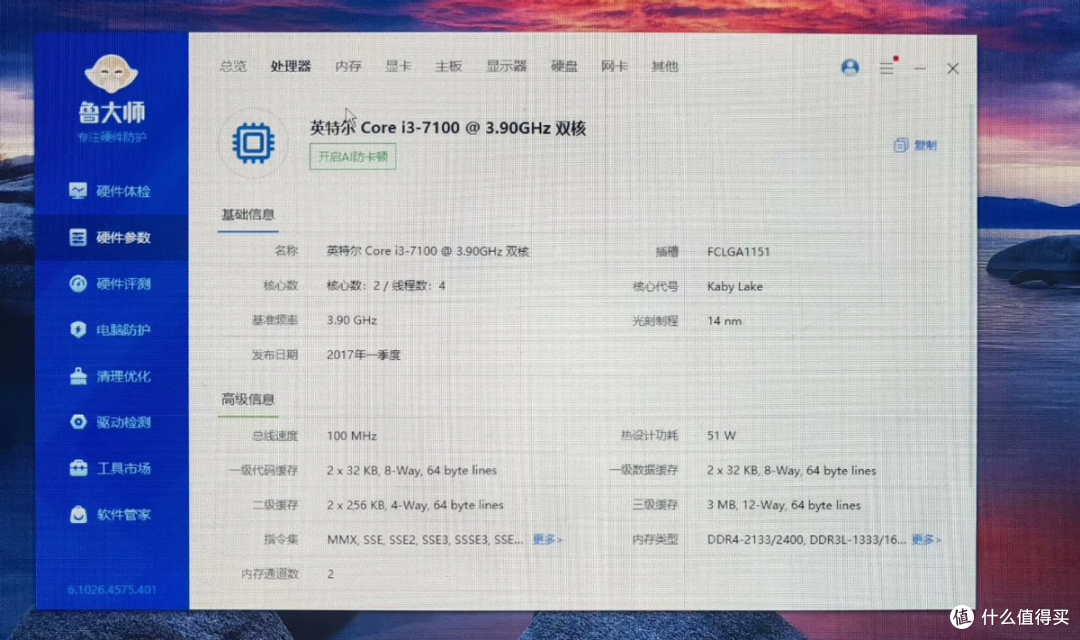Expand 更多 for 内存类型

coord(926,539)
